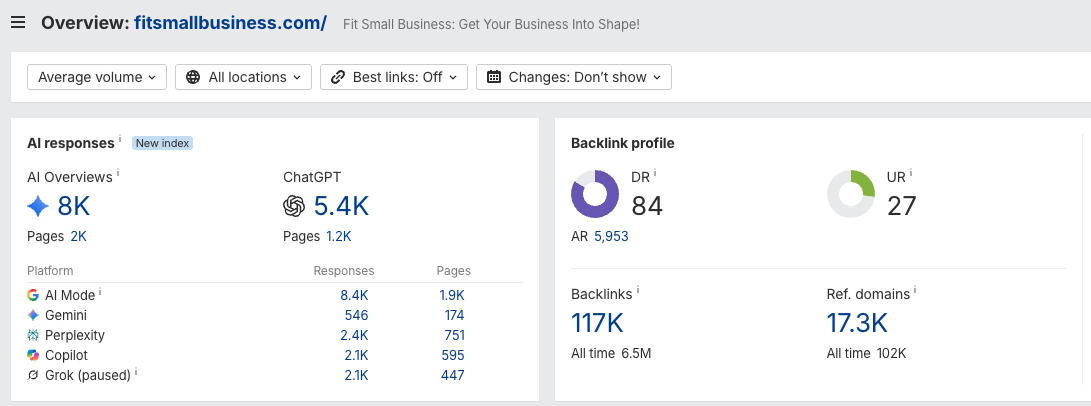
Task: Click the Copilot platform icon
Action: click(x=33, y=356)
